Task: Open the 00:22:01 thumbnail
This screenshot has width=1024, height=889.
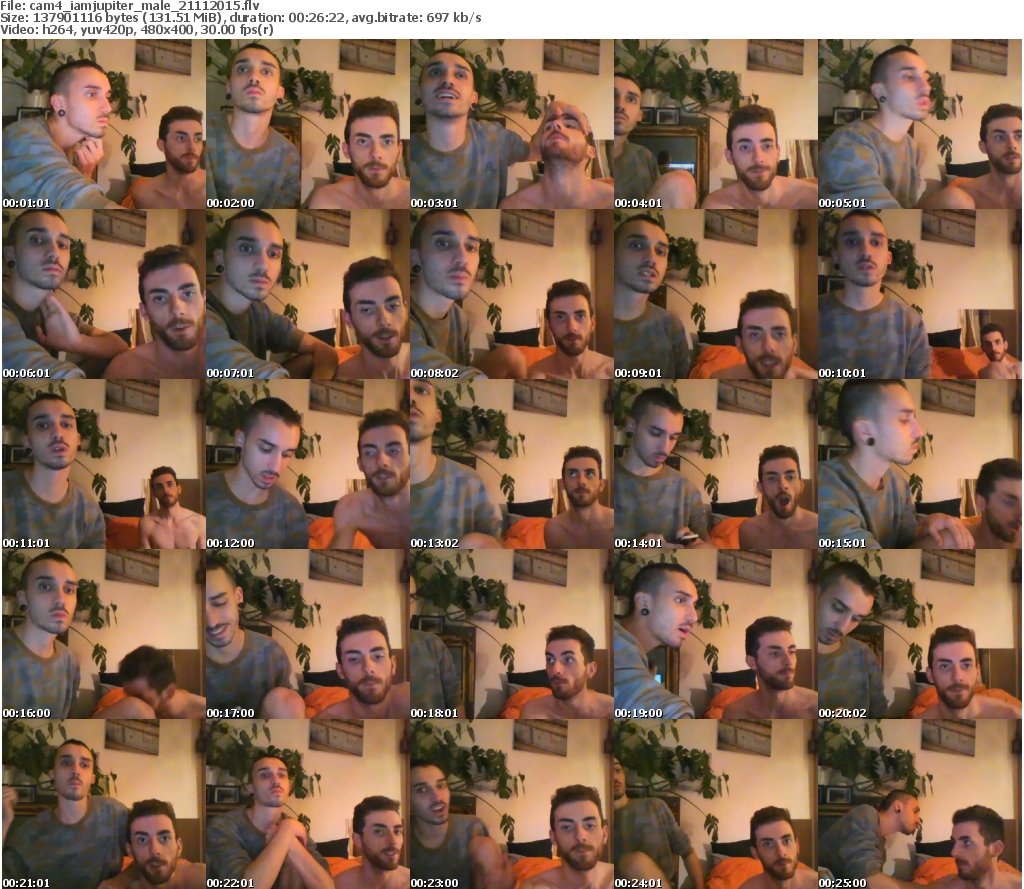Action: [x=307, y=804]
